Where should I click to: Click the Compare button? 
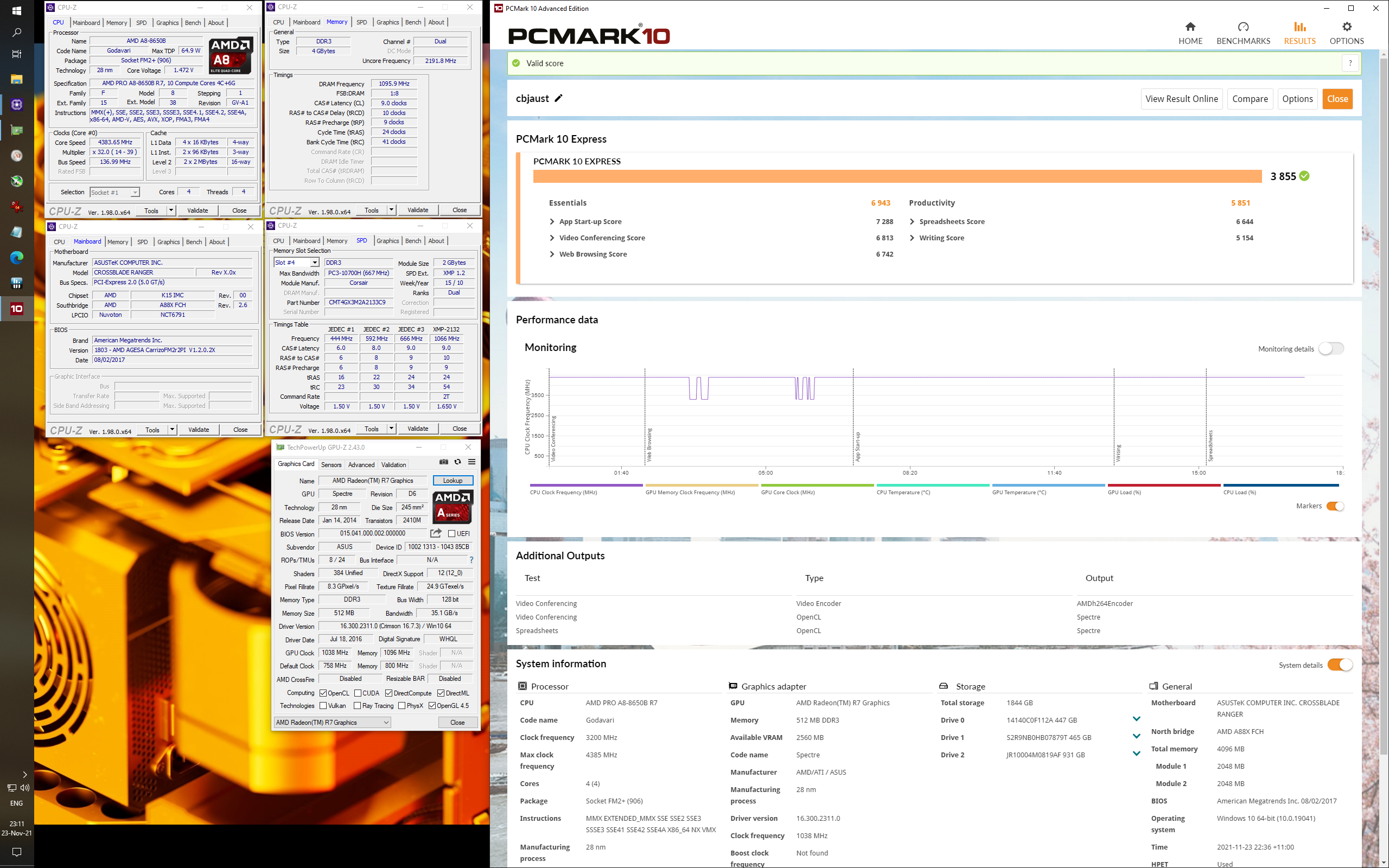pos(1250,99)
